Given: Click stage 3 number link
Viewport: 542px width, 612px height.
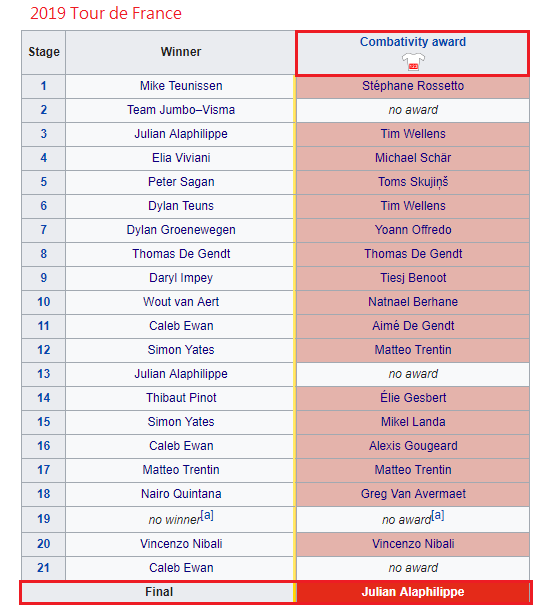Looking at the screenshot, I should [x=44, y=134].
